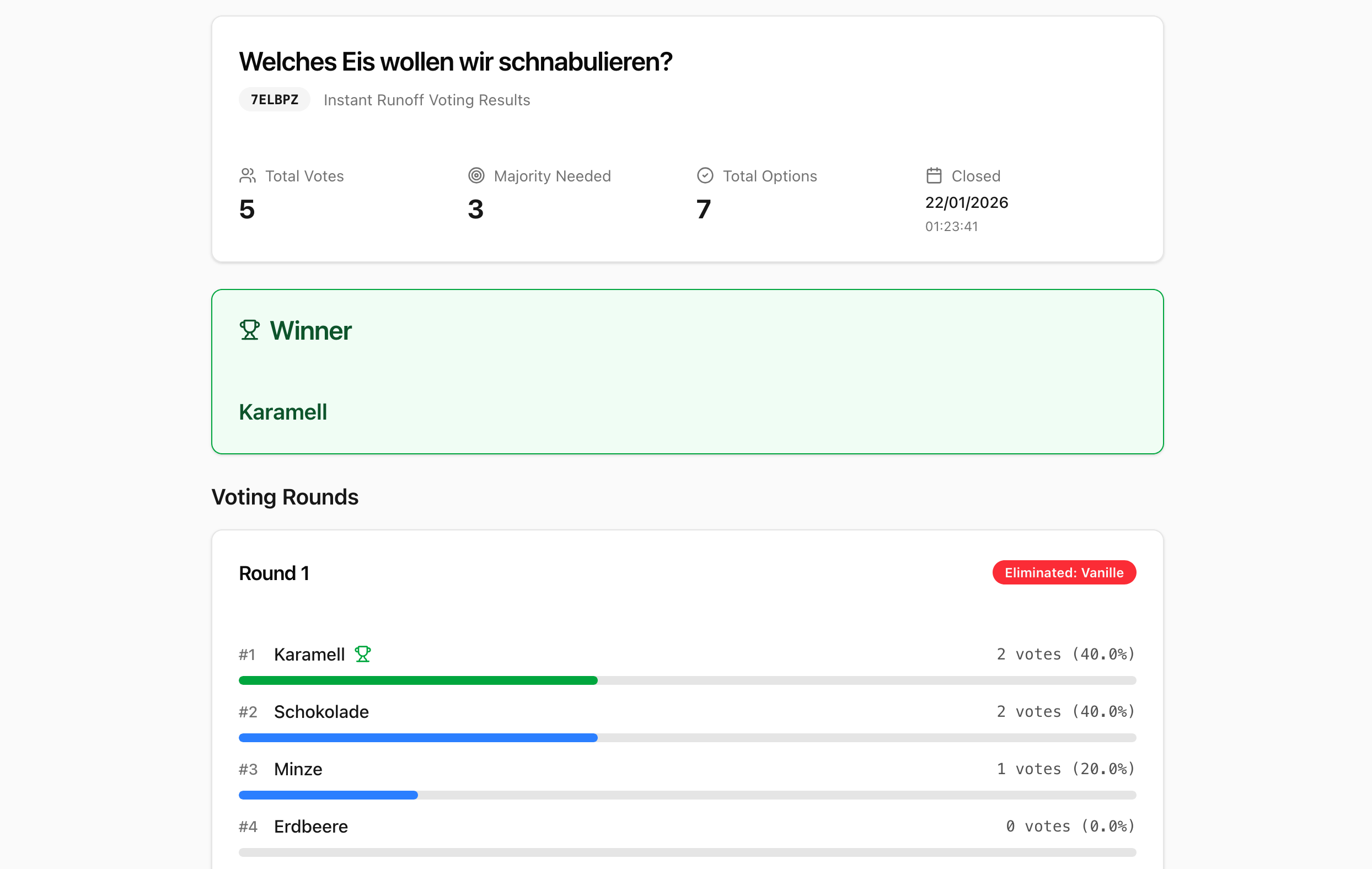This screenshot has width=1372, height=869.
Task: Click the Minze vote progress bar
Action: pyautogui.click(x=328, y=795)
